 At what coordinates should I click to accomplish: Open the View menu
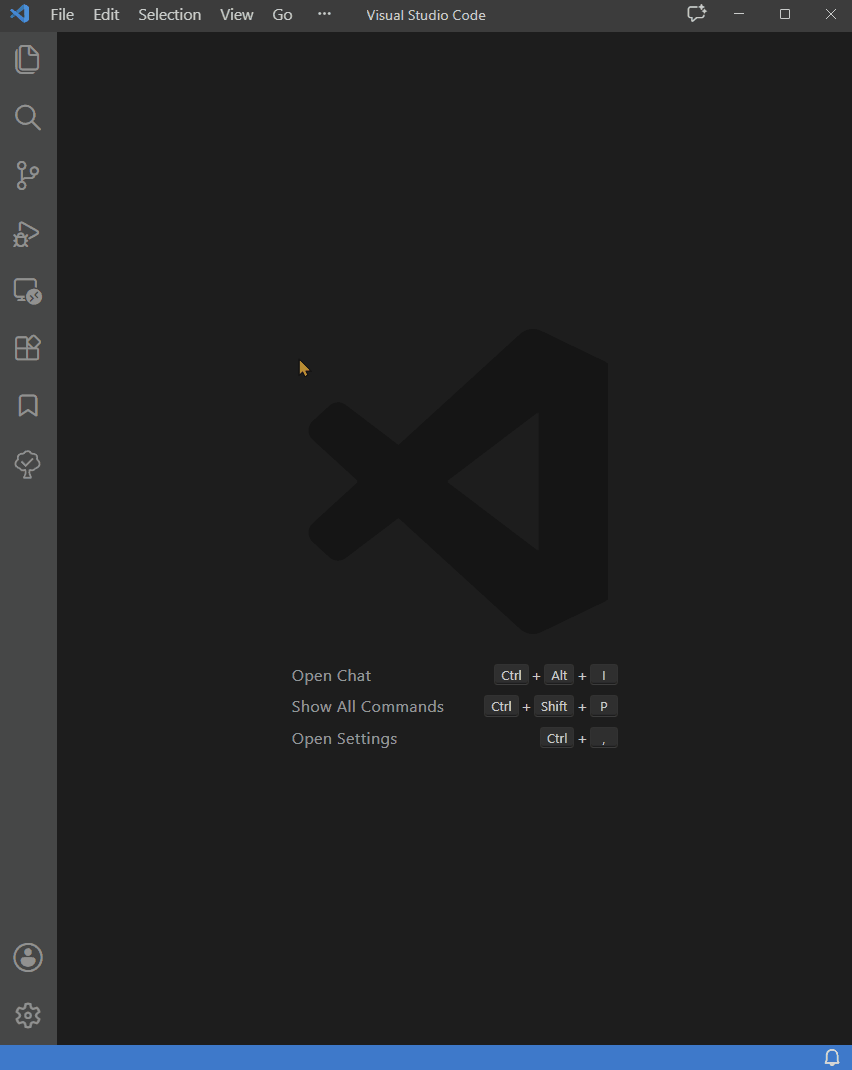pos(237,14)
